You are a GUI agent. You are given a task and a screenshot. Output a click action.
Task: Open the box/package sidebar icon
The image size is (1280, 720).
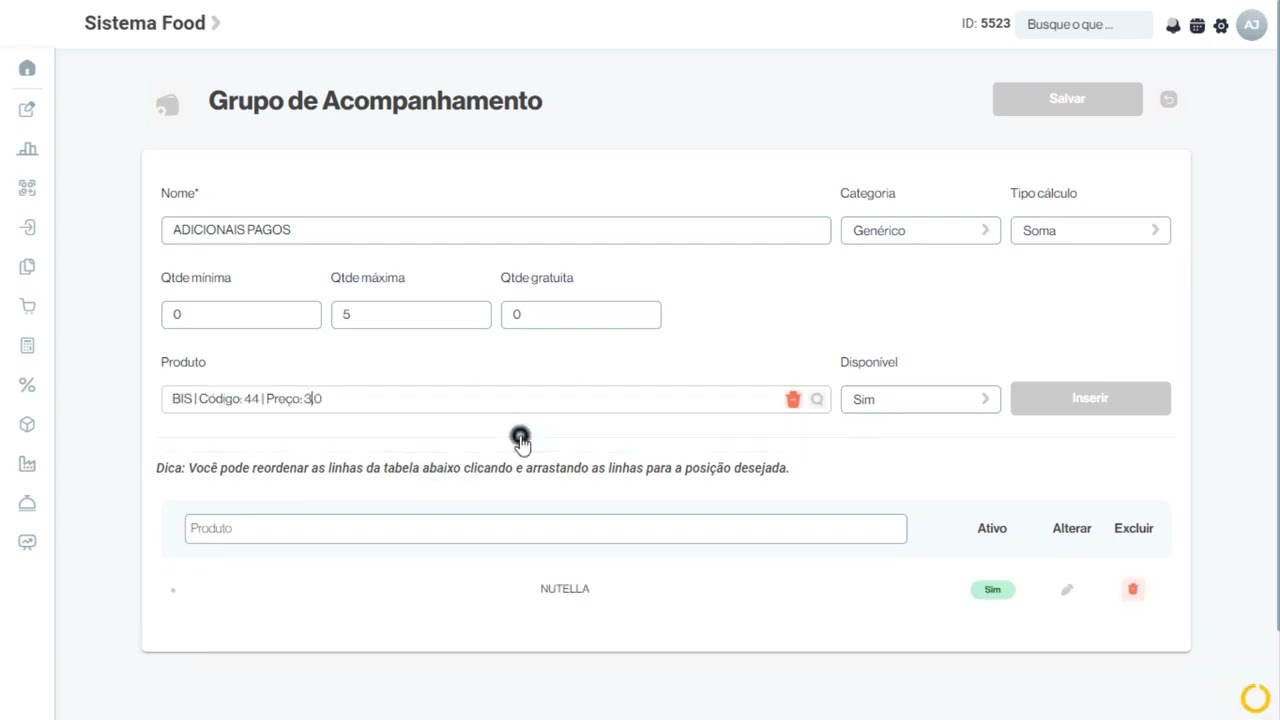(x=27, y=424)
